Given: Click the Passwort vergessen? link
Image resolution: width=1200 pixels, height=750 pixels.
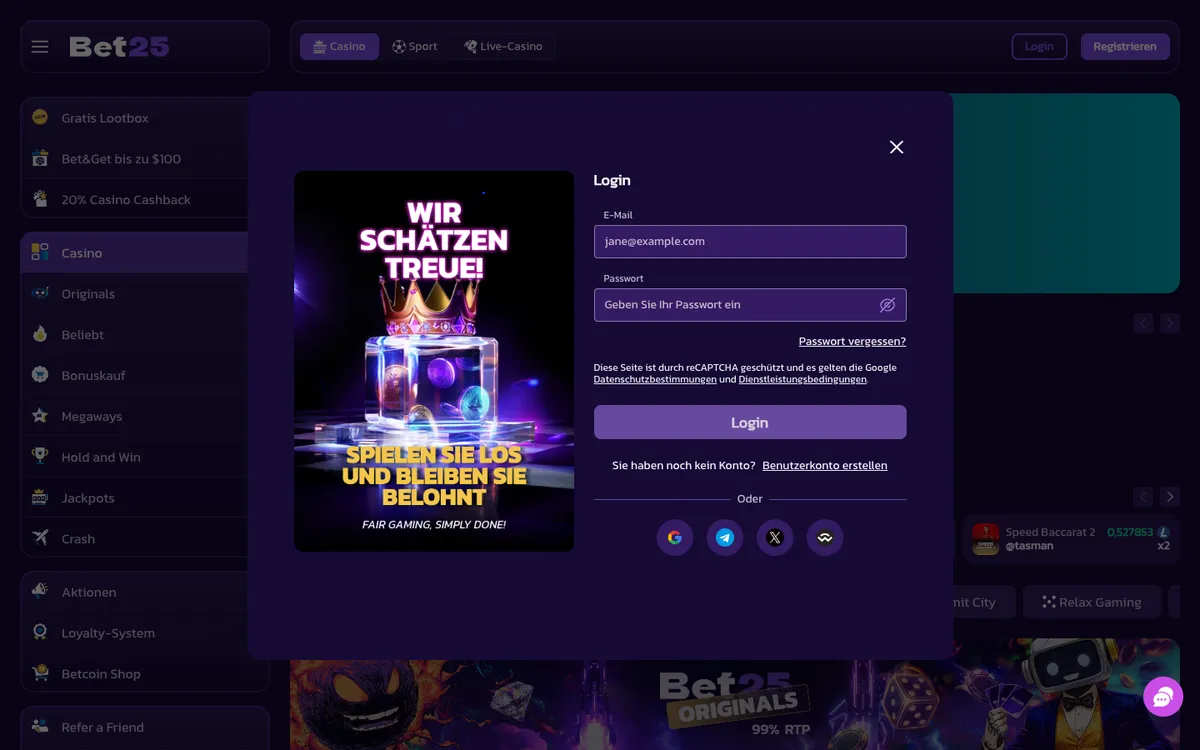Looking at the screenshot, I should coord(852,341).
